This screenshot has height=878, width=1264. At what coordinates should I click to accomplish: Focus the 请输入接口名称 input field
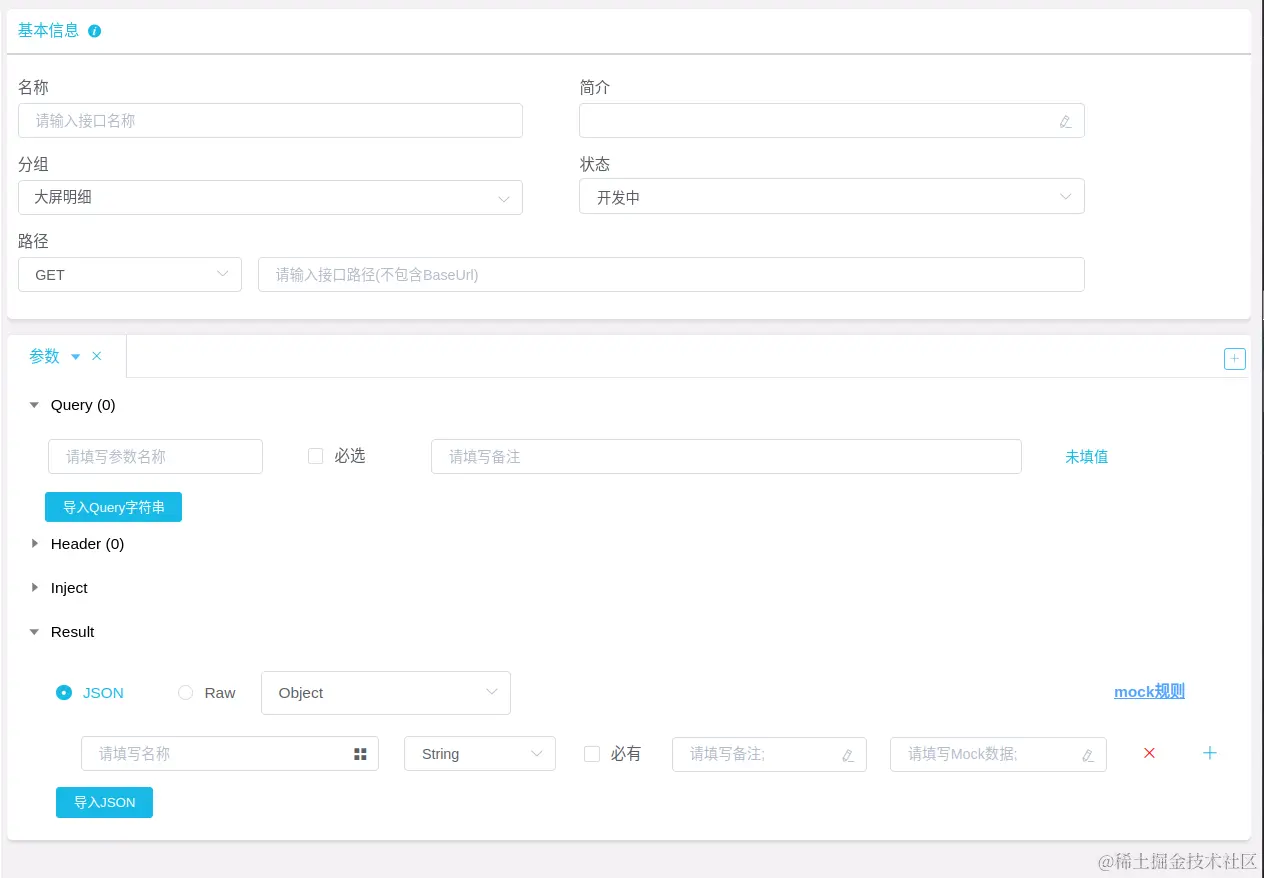(270, 120)
